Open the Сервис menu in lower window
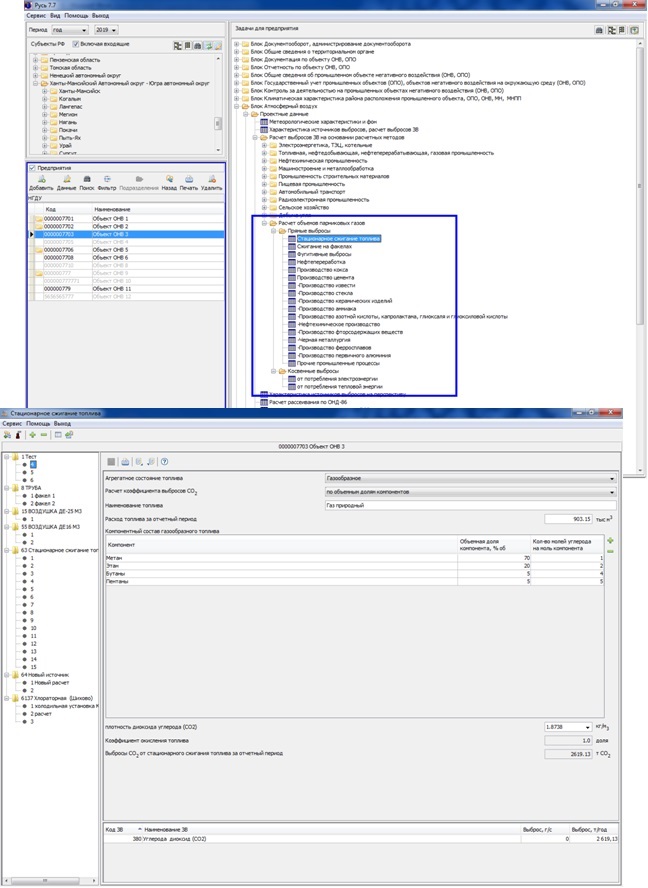This screenshot has height=888, width=648. tap(12, 423)
